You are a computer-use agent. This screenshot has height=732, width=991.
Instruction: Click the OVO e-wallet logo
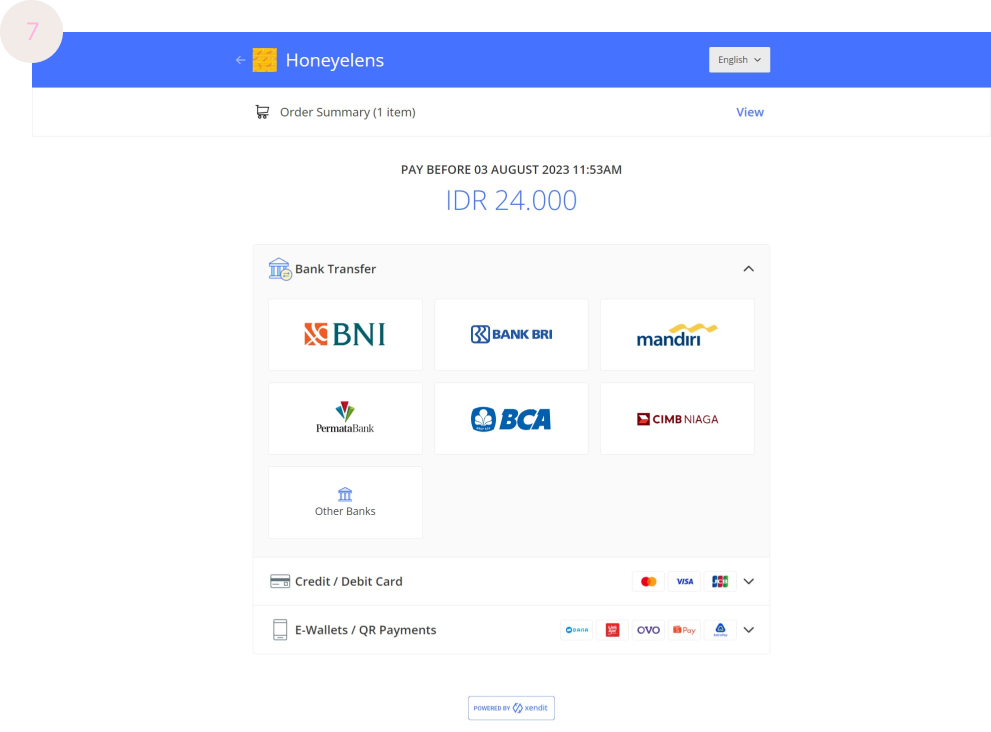[x=648, y=630]
